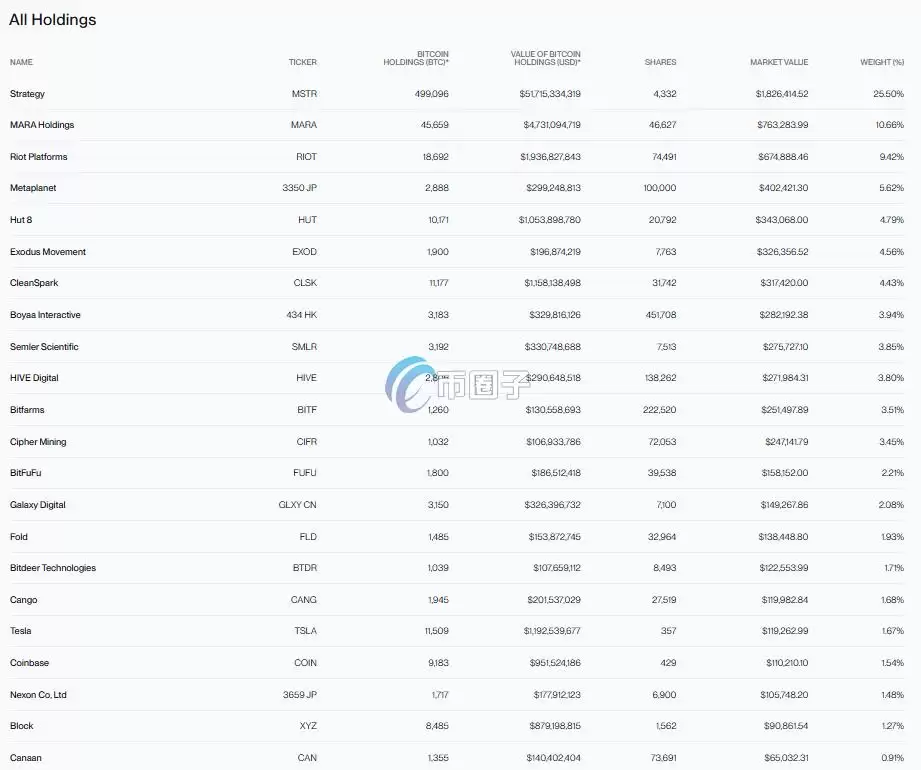Image resolution: width=921 pixels, height=770 pixels.
Task: Open the Strategy holding row name
Action: [x=27, y=94]
